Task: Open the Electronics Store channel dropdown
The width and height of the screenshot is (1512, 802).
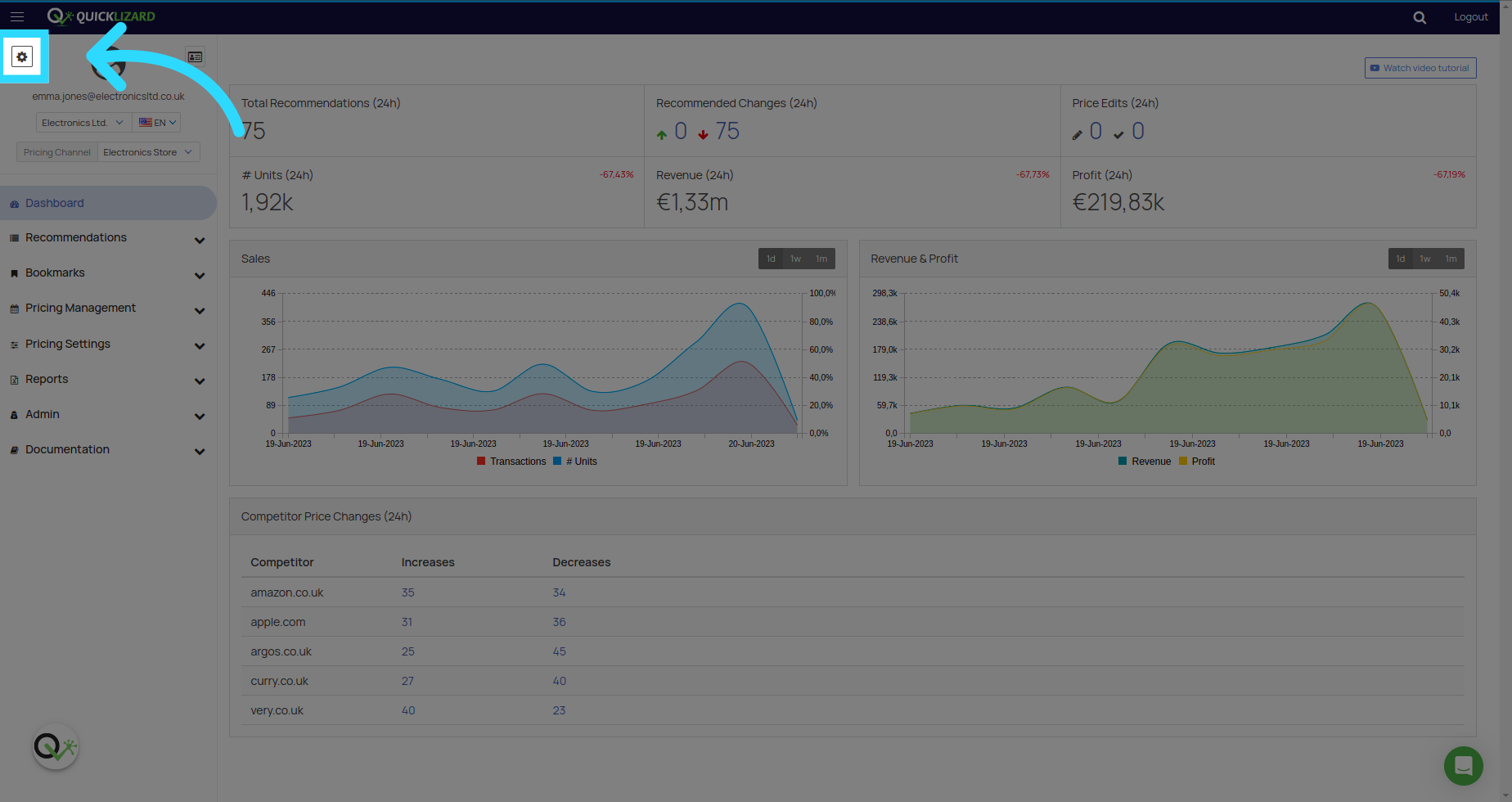Action: coord(148,152)
